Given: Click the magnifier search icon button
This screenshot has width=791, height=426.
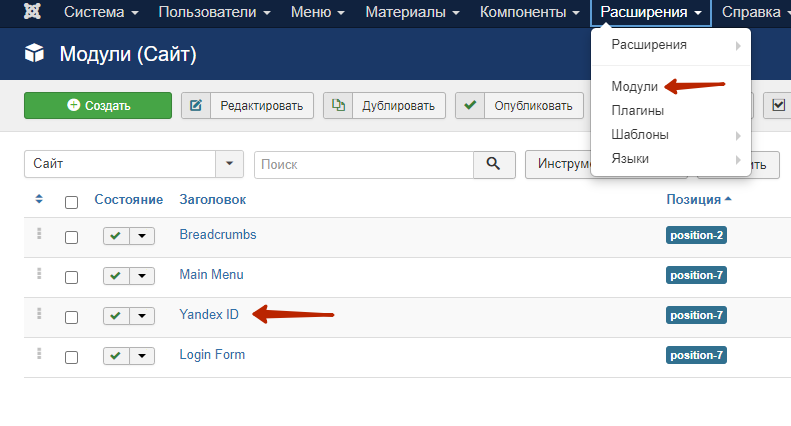Looking at the screenshot, I should [493, 165].
